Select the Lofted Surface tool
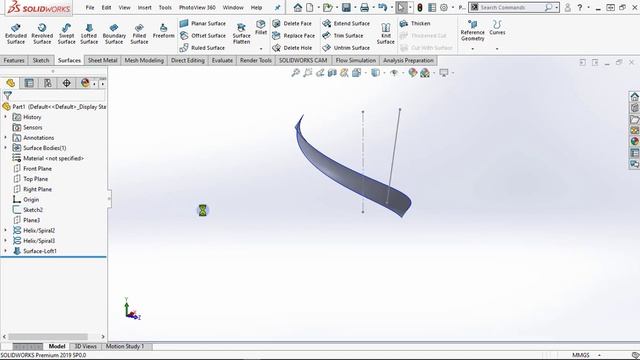640x360 pixels. (x=89, y=33)
